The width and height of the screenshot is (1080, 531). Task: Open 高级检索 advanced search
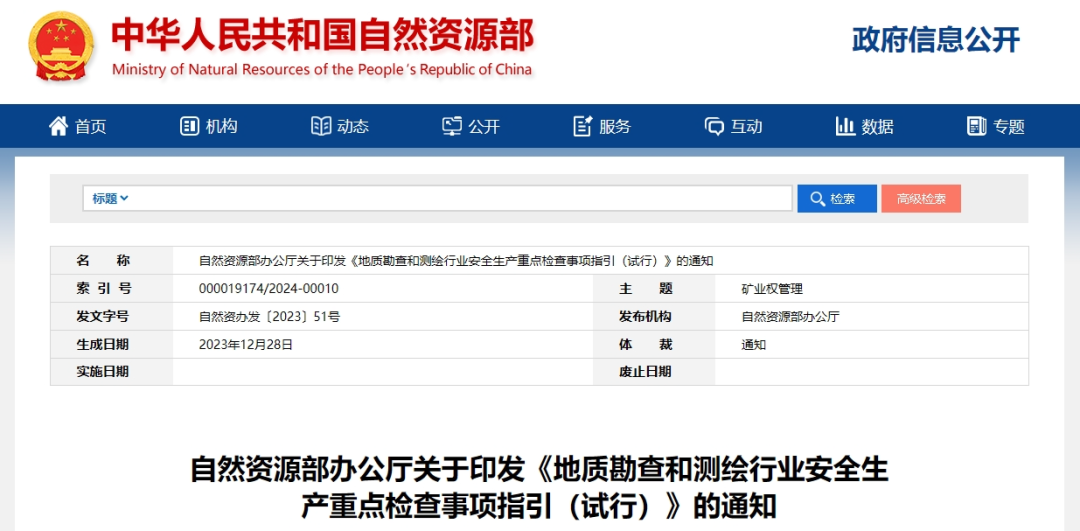[x=921, y=198]
